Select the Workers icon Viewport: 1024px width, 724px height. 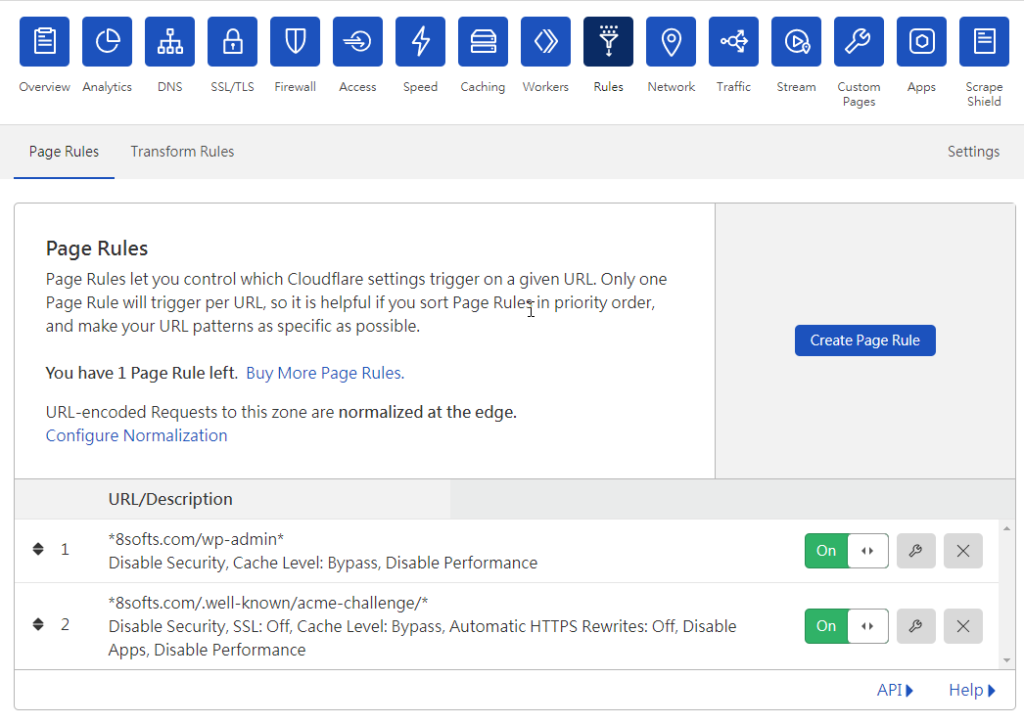(x=545, y=41)
